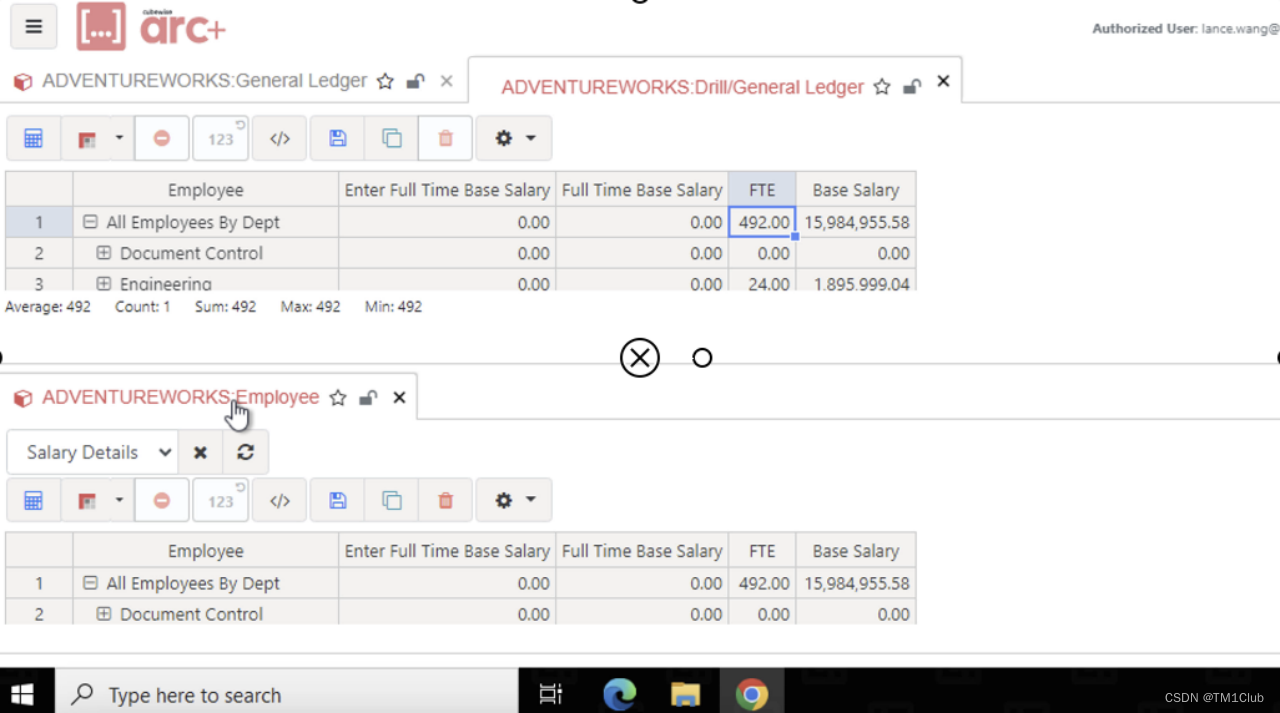Toggle lock on General Ledger tab

tap(415, 82)
